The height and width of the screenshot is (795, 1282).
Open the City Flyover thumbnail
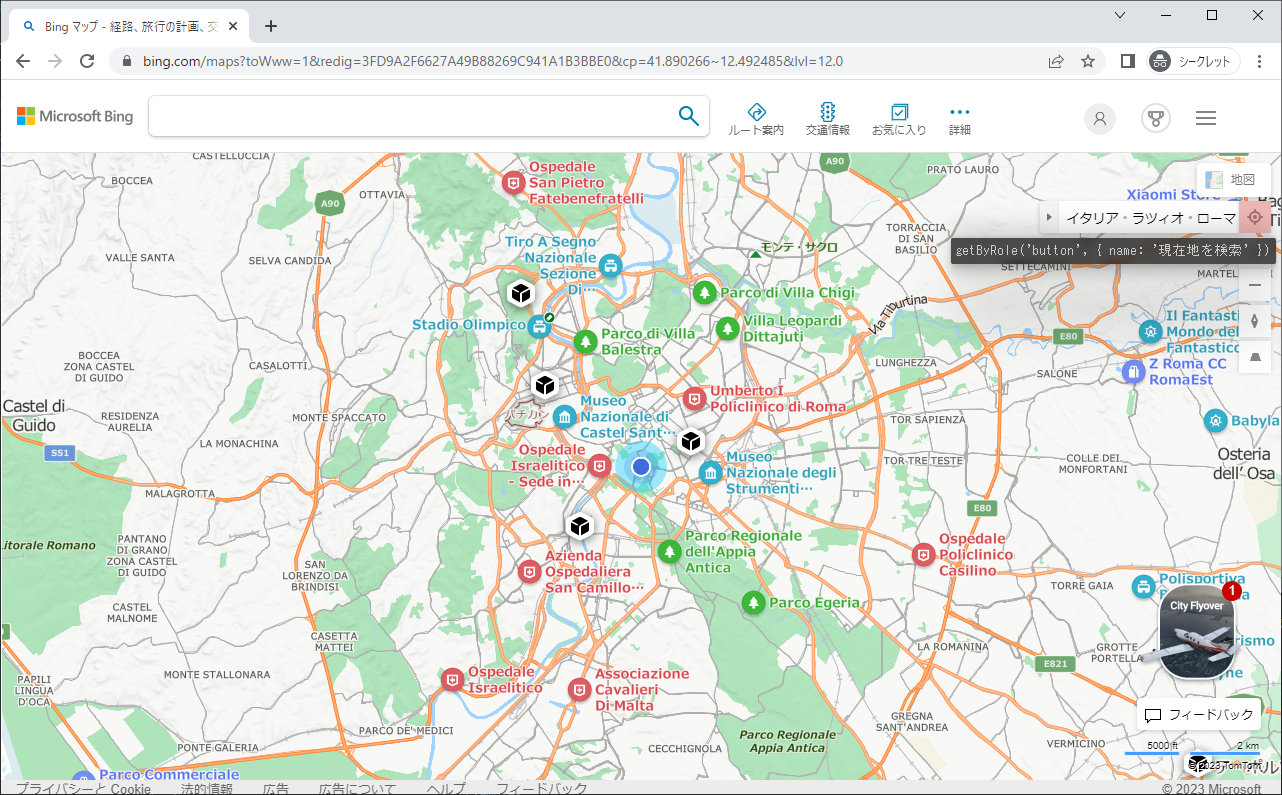click(1197, 632)
